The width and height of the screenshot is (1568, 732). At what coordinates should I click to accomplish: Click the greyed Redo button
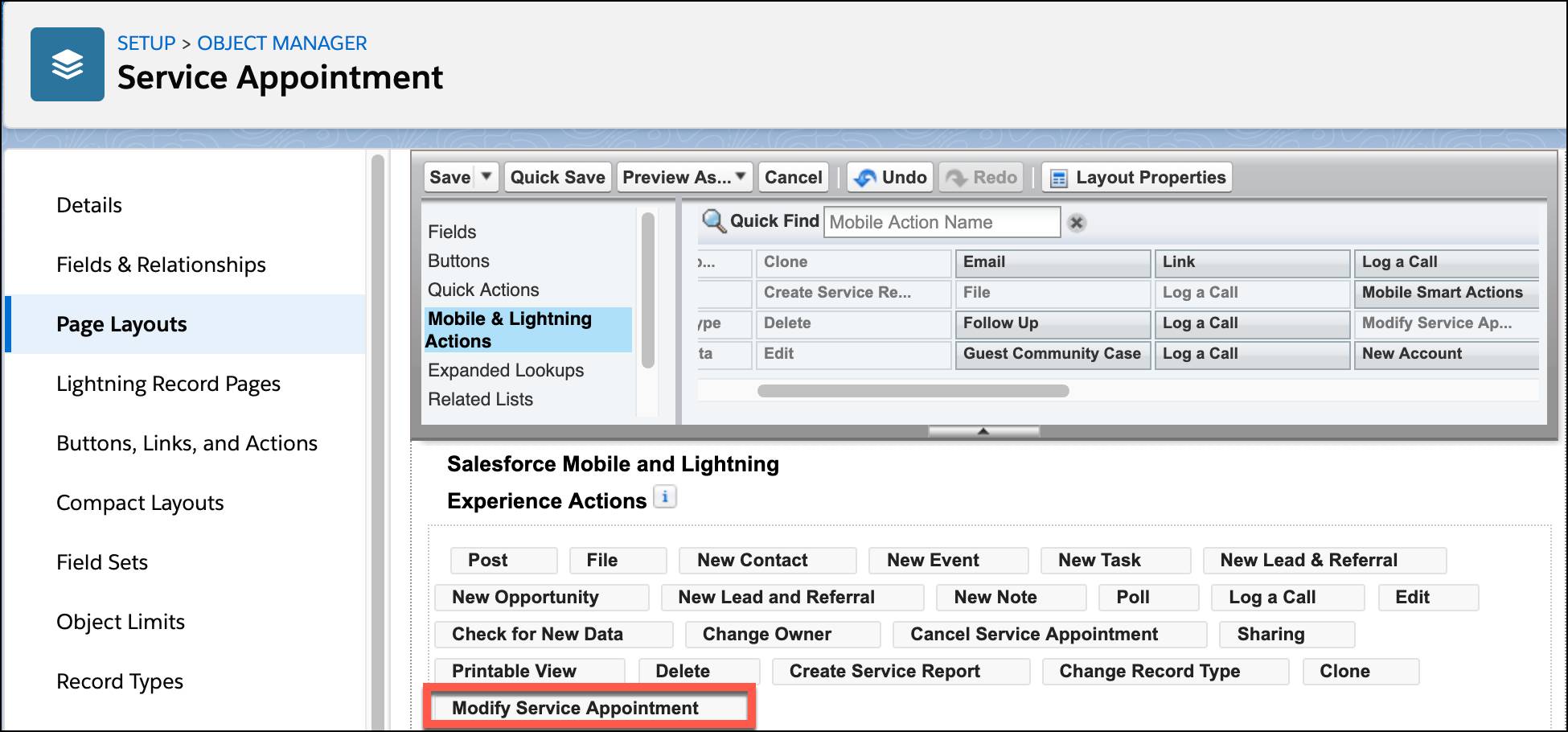click(981, 177)
